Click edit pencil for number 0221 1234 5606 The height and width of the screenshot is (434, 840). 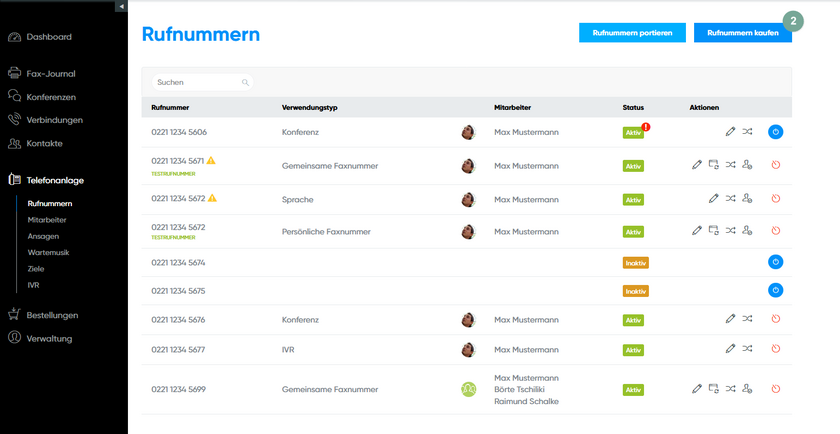click(730, 132)
